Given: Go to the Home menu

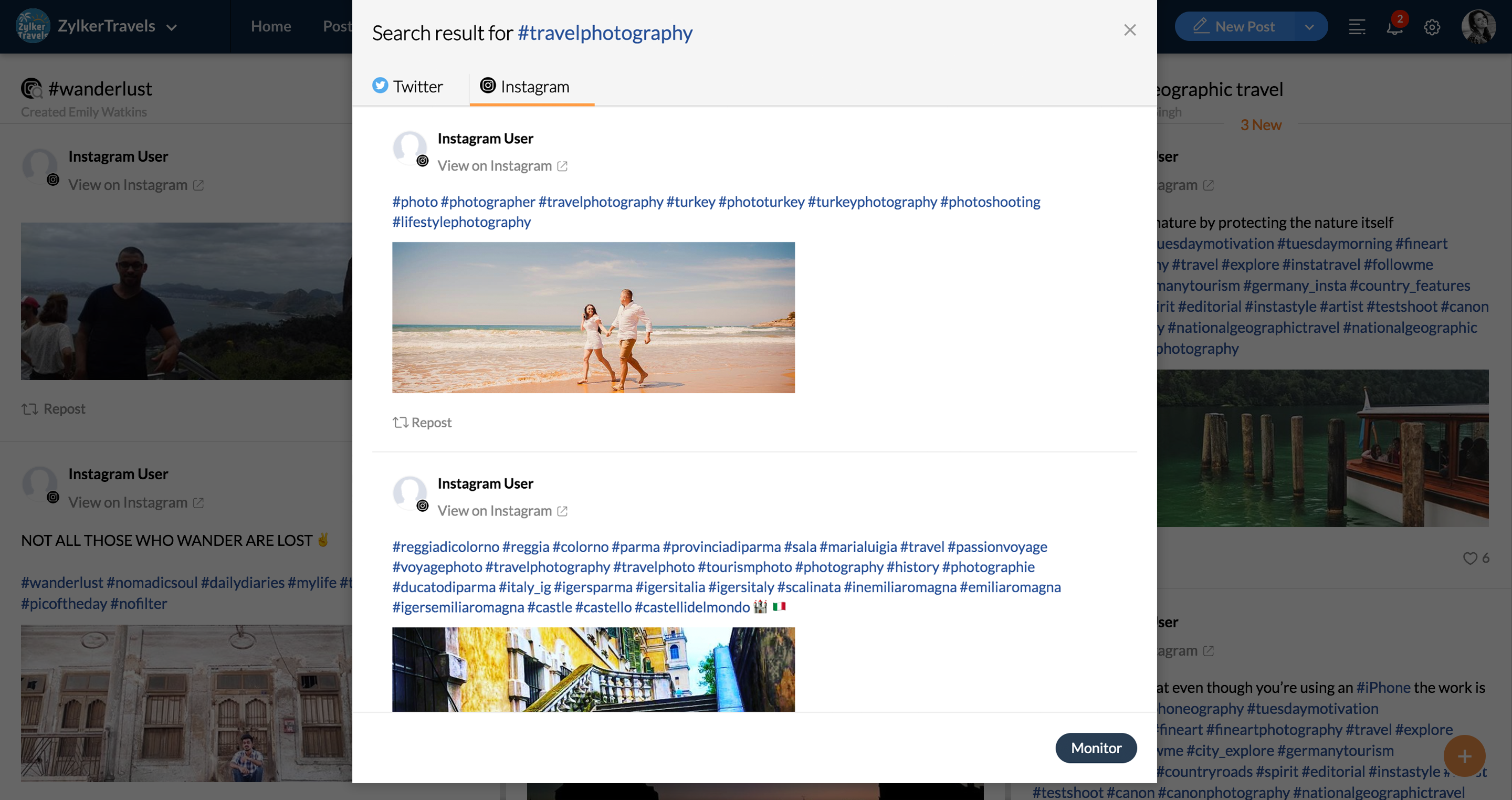Looking at the screenshot, I should (270, 26).
